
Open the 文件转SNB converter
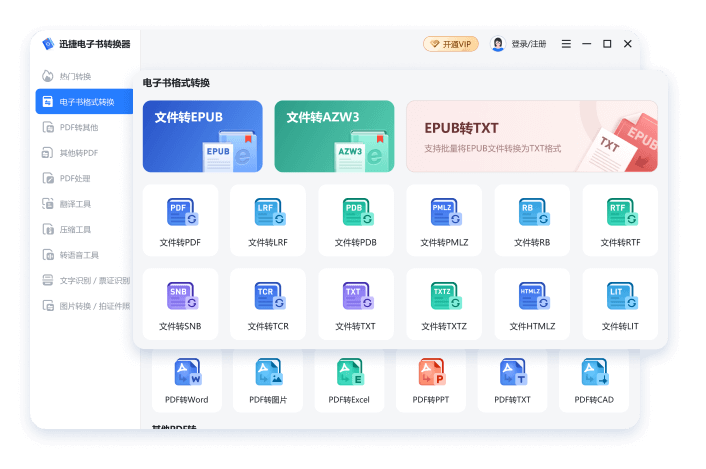[181, 304]
